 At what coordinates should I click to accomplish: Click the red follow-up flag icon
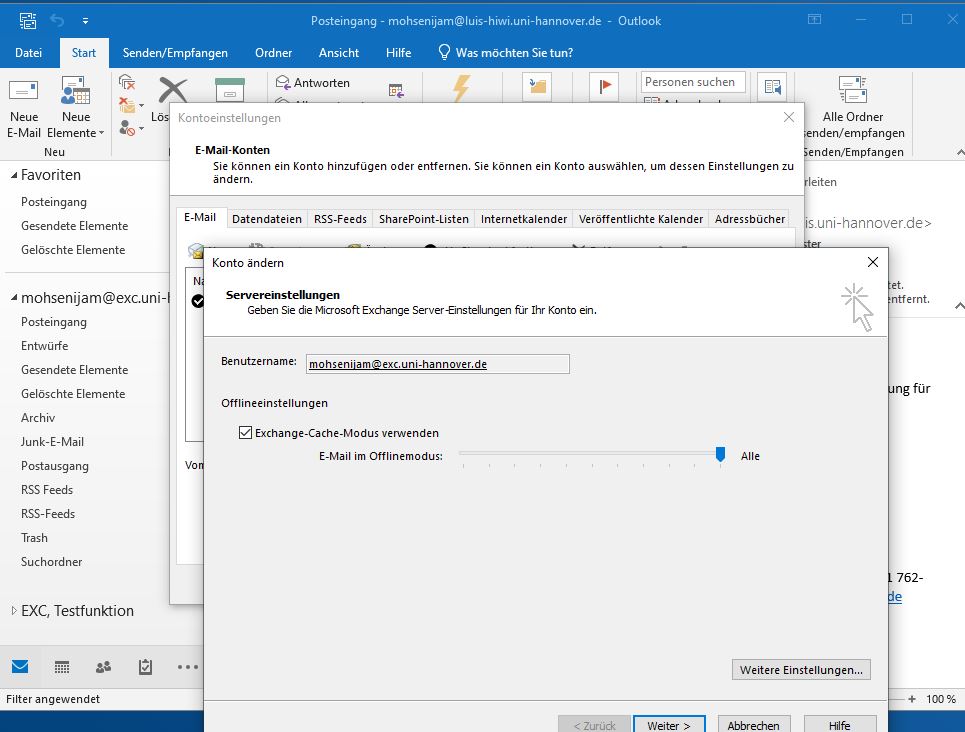coord(604,86)
